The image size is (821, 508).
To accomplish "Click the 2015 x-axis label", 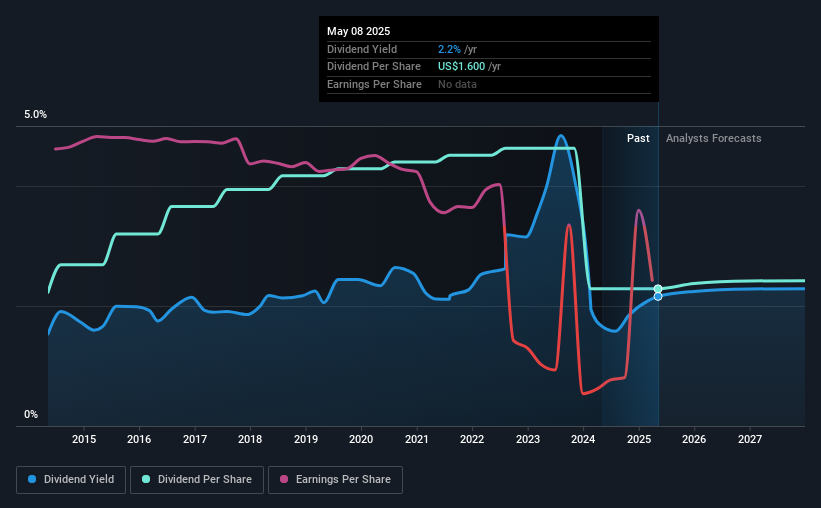I will tap(84, 439).
